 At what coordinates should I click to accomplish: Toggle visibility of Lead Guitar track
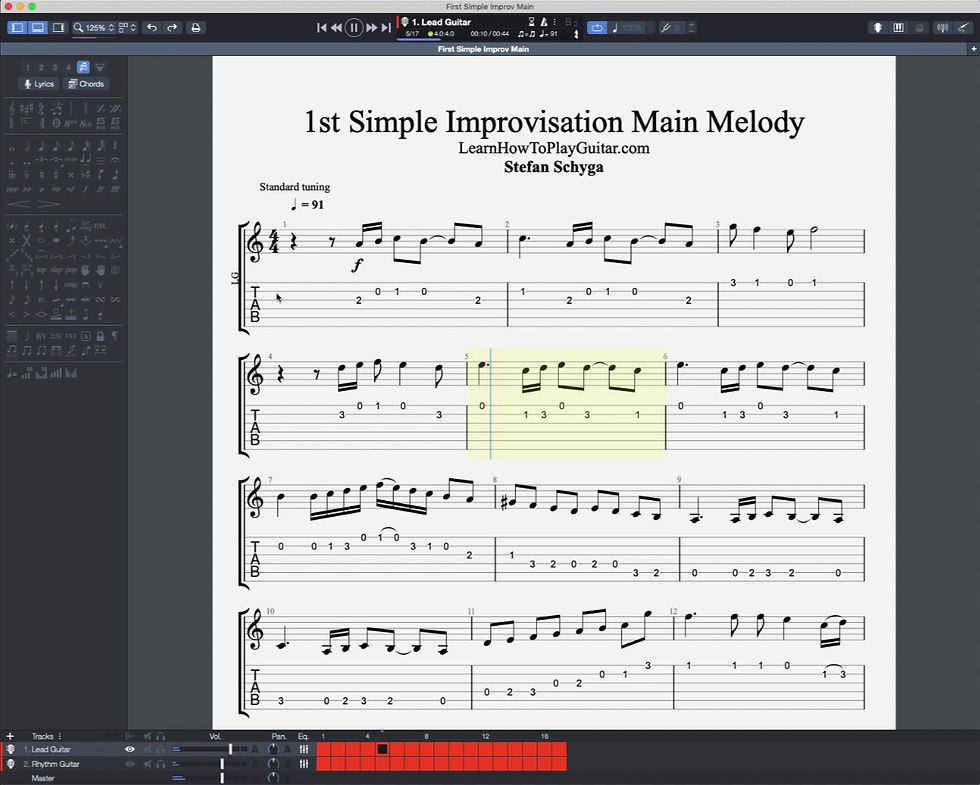tap(130, 749)
